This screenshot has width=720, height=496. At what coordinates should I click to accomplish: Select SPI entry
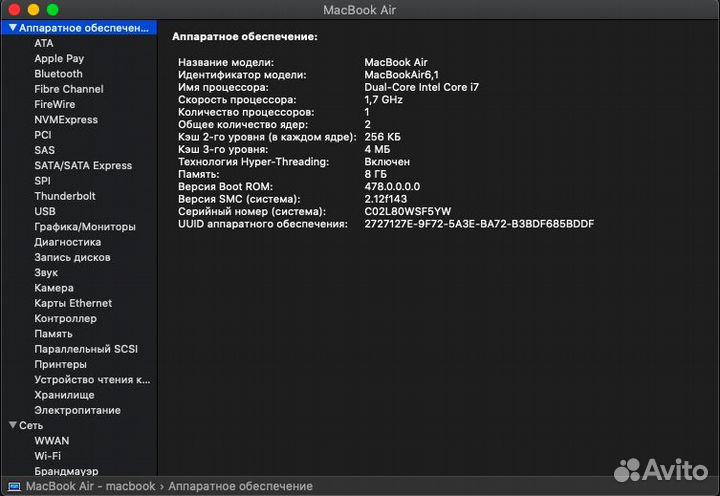click(42, 181)
